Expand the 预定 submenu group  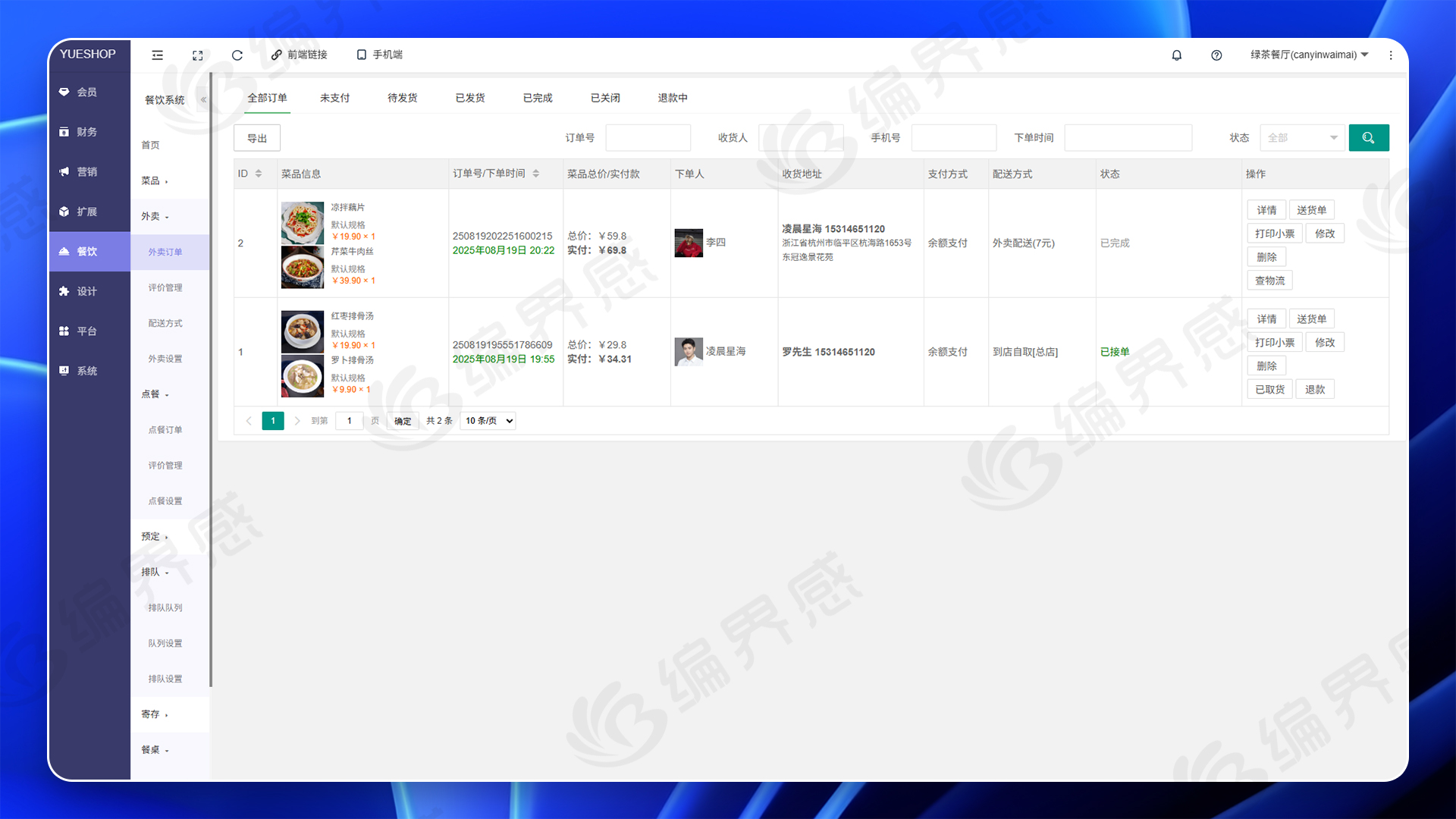[x=170, y=536]
